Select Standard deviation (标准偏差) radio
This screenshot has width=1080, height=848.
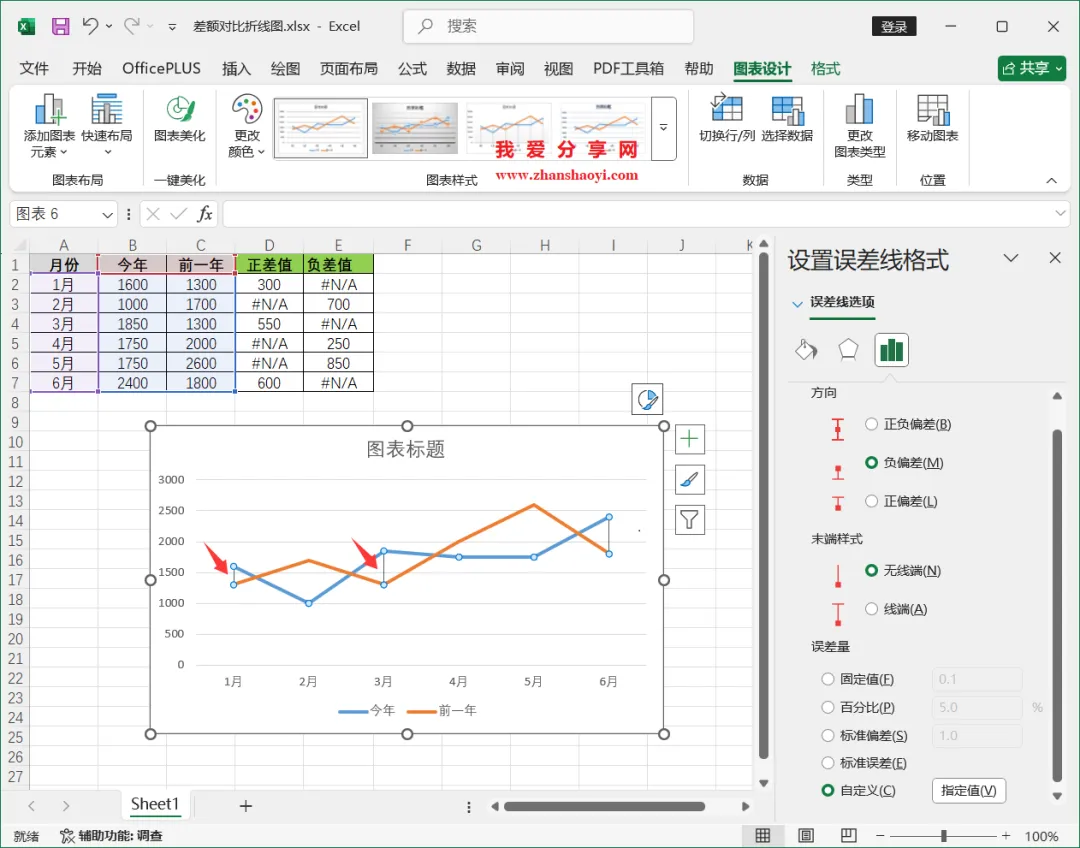[x=828, y=736]
